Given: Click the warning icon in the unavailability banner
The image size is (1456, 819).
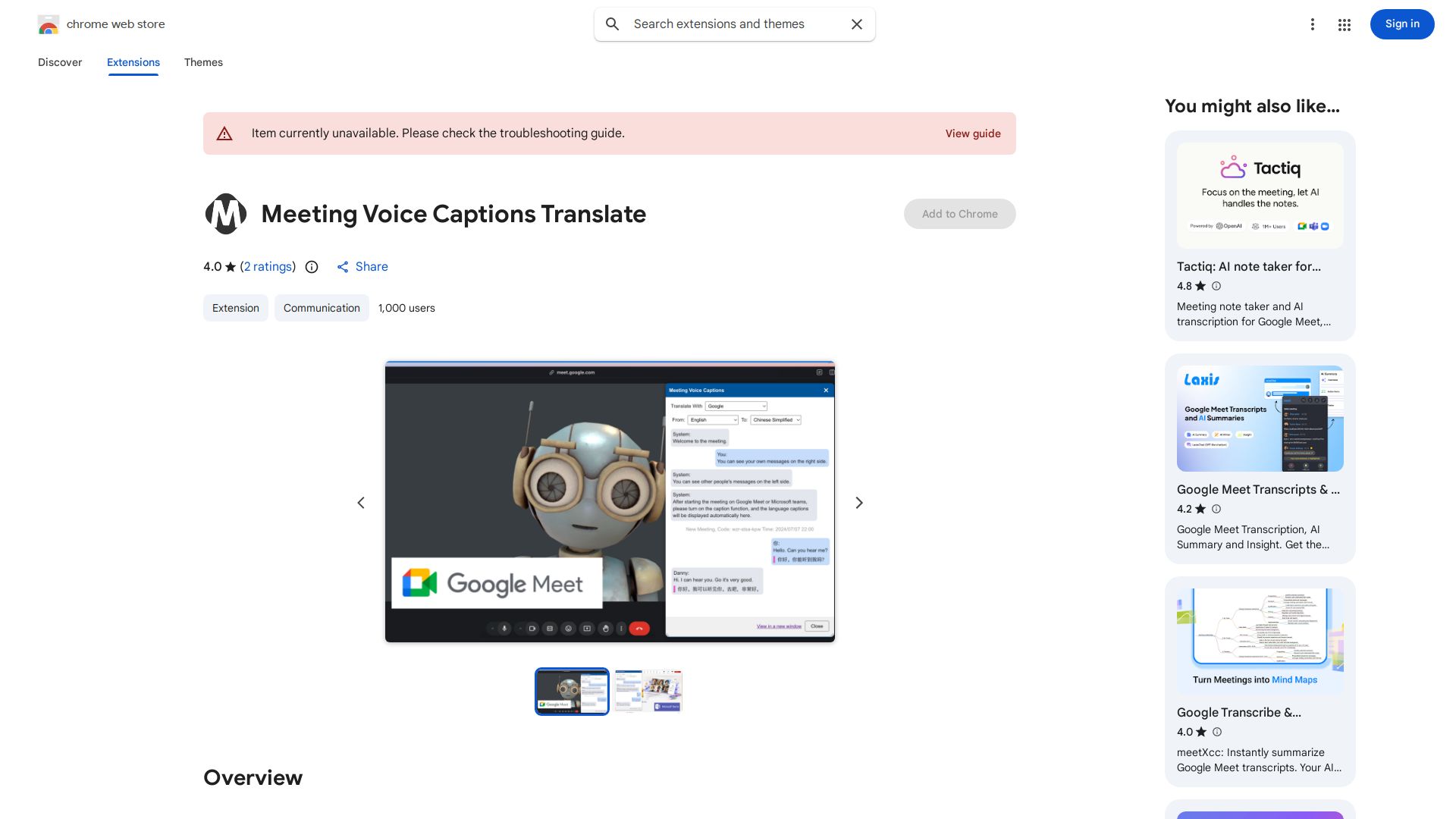Looking at the screenshot, I should (224, 133).
